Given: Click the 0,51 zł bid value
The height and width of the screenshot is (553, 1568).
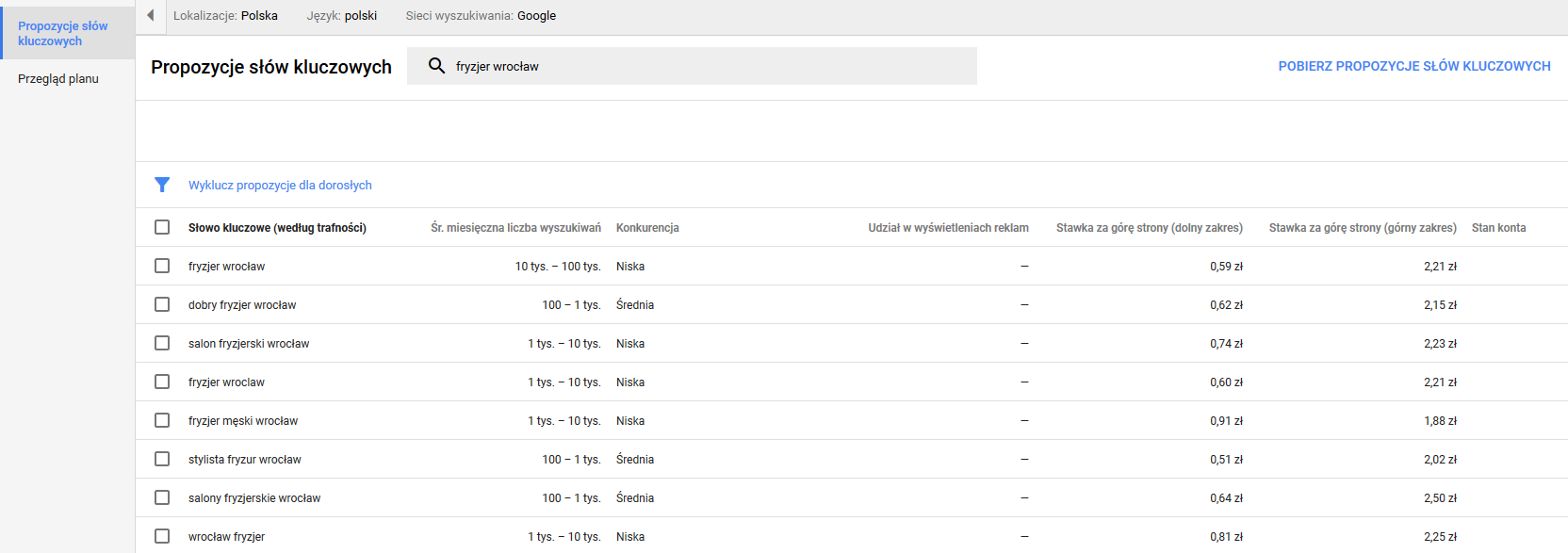Looking at the screenshot, I should point(1226,459).
